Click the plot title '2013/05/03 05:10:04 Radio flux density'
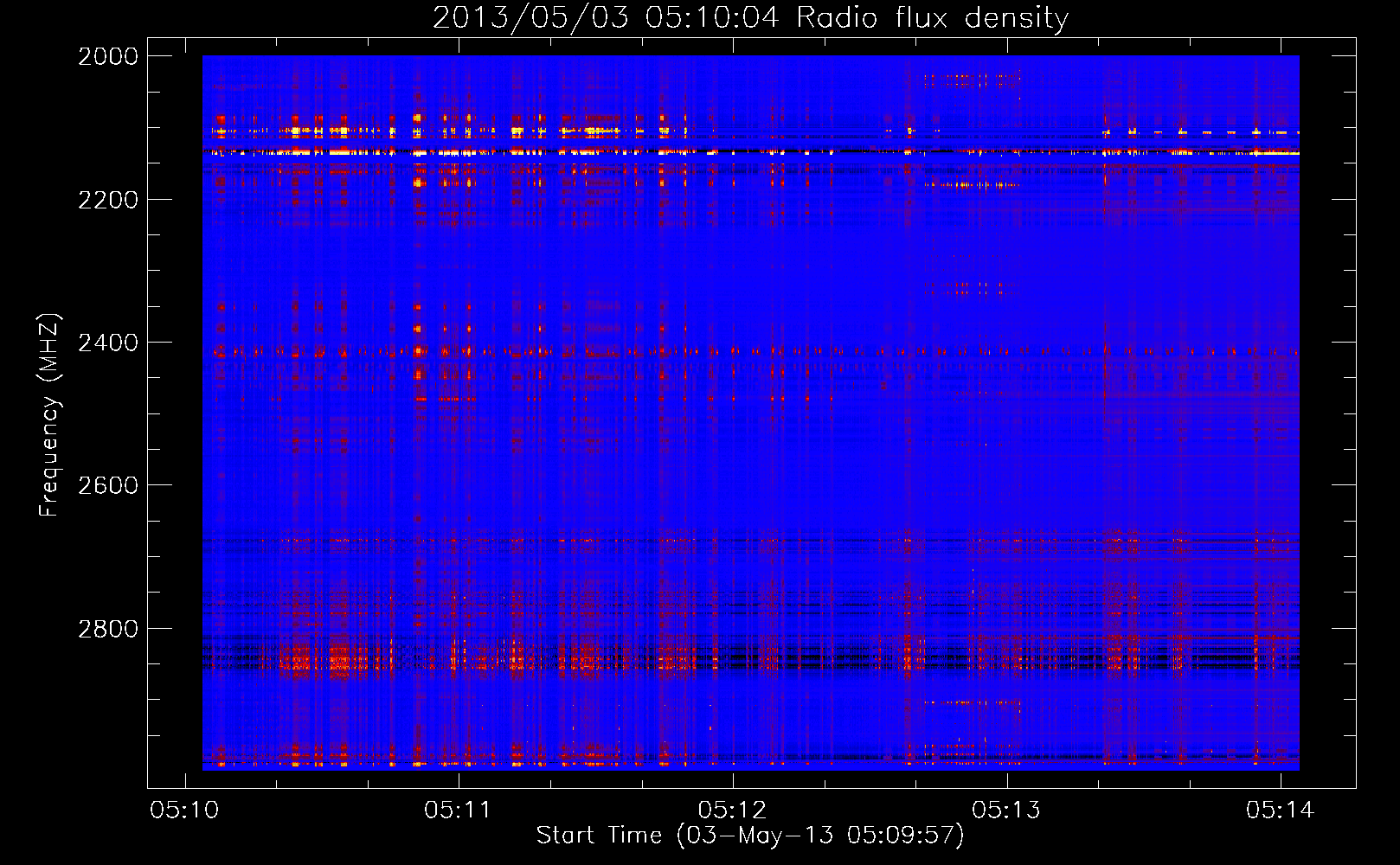The width and height of the screenshot is (1400, 865). pyautogui.click(x=750, y=18)
